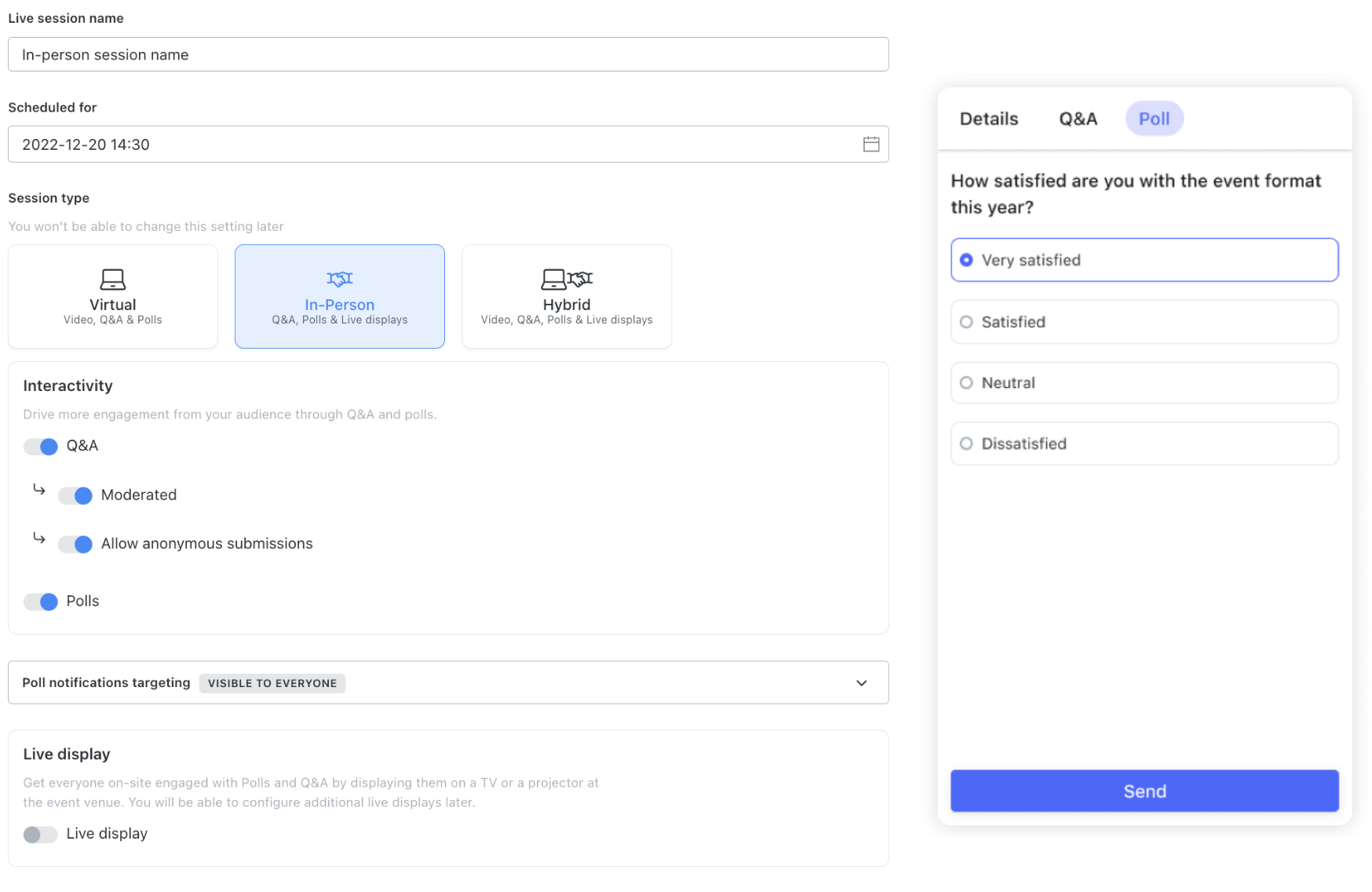Toggle off the Polls switch
Viewport: 1372px width, 892px height.
40,601
